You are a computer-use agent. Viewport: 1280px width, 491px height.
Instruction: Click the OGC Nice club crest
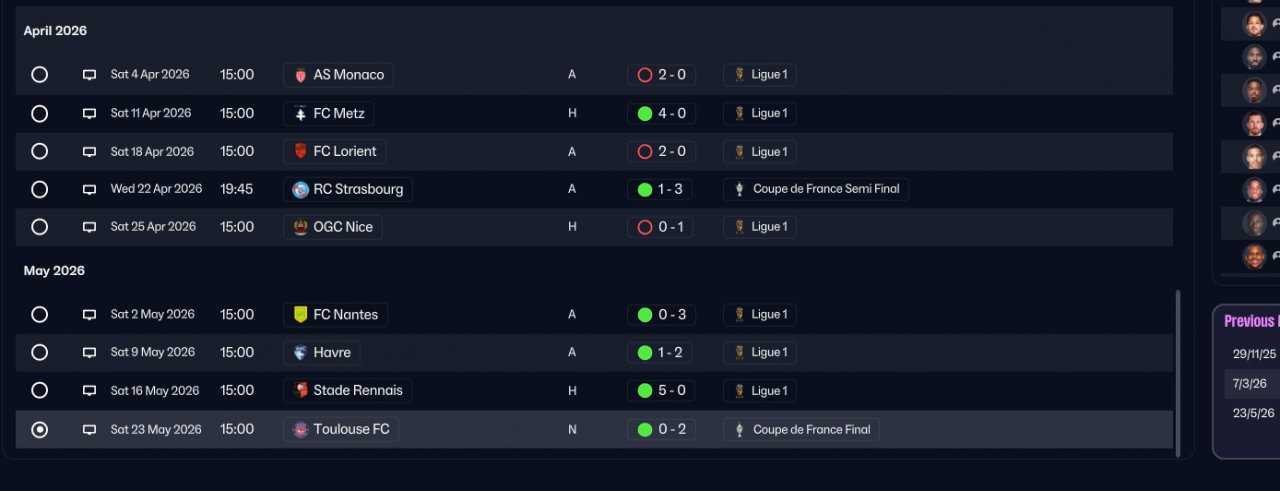point(300,227)
